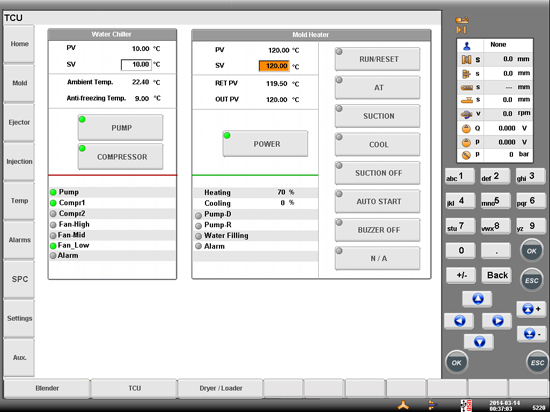The height and width of the screenshot is (412, 550).
Task: Click the left arrow navigation key
Action: pyautogui.click(x=459, y=320)
